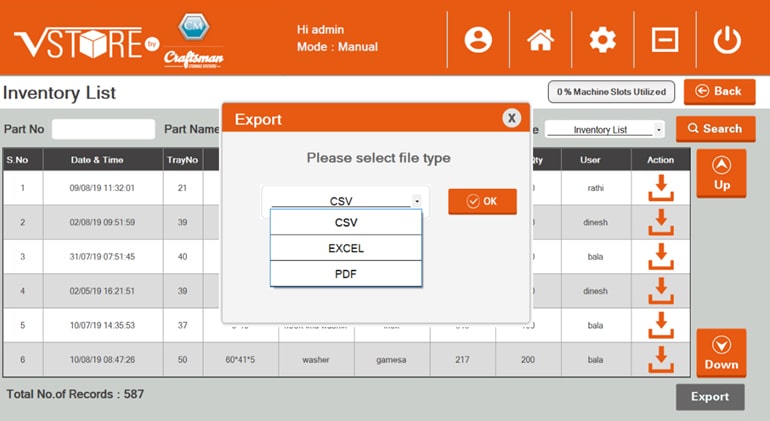Download row 3 record action icon

[661, 257]
